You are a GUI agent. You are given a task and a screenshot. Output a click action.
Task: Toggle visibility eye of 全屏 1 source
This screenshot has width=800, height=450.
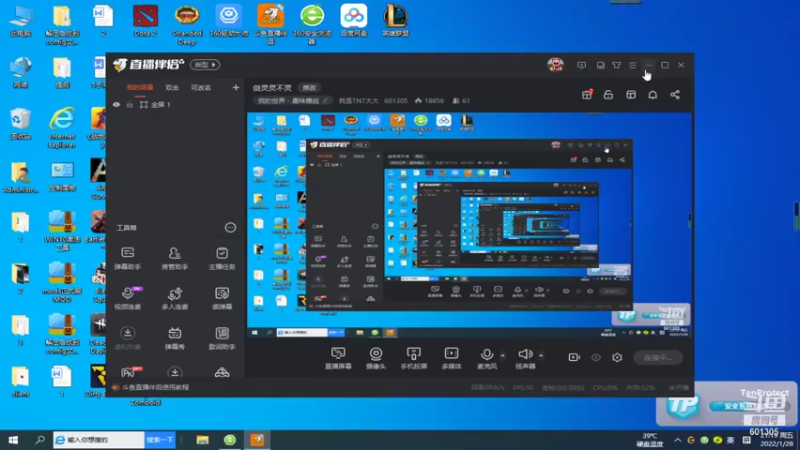pos(116,105)
